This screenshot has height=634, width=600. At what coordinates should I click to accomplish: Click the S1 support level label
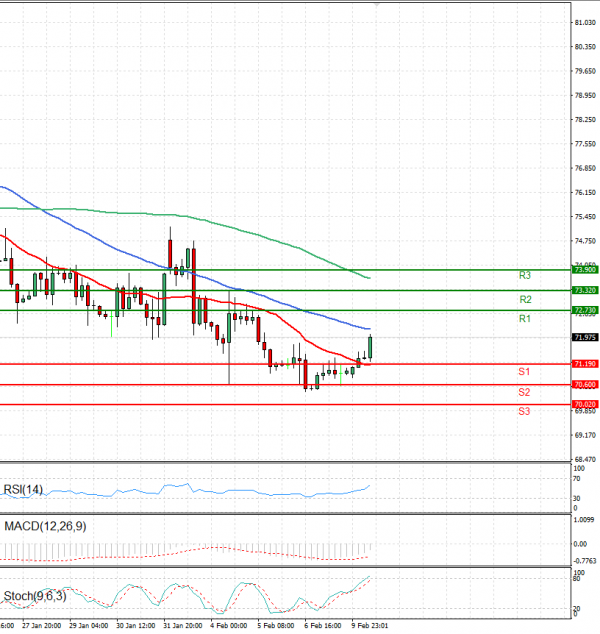click(524, 372)
